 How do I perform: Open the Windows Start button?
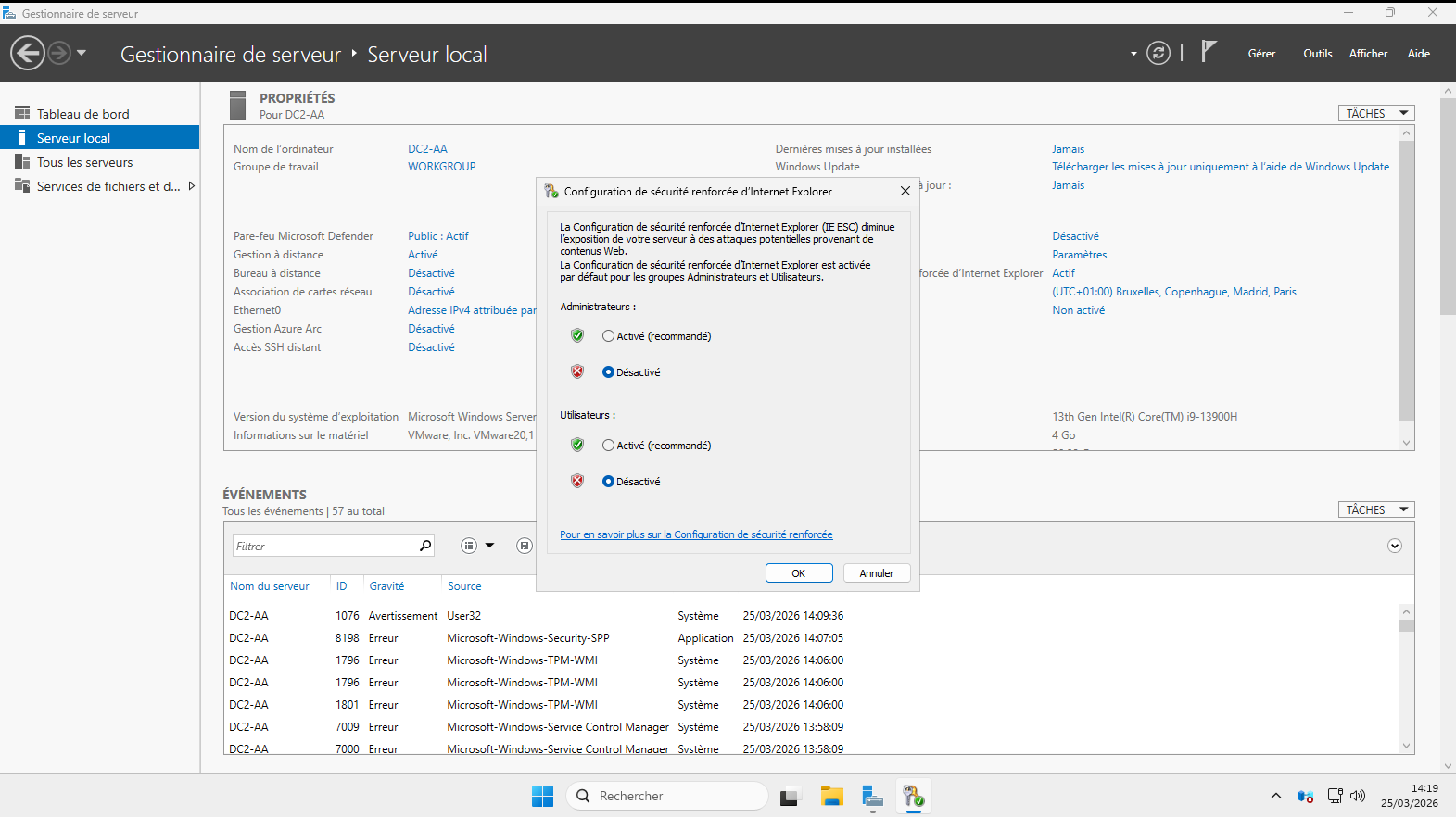tap(542, 796)
